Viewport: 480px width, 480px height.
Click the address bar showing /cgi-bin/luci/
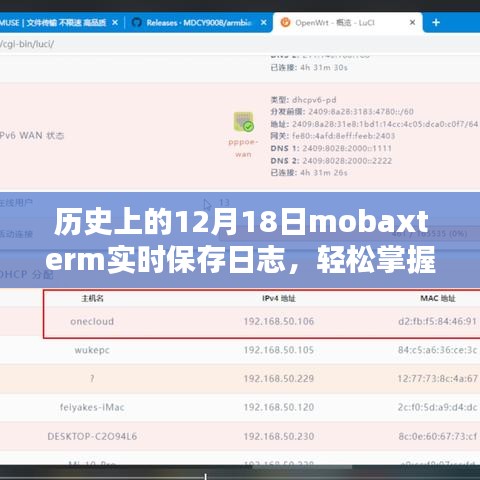240,44
